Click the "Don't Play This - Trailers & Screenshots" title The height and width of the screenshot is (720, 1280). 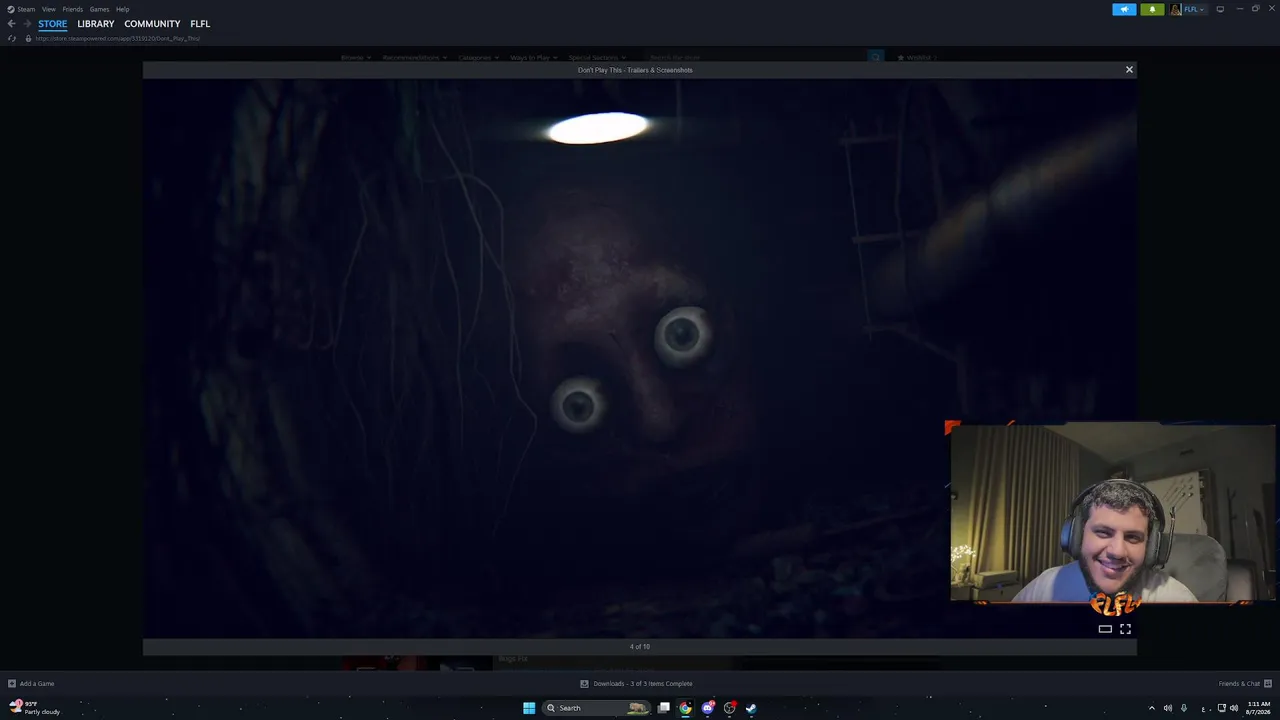pos(635,70)
